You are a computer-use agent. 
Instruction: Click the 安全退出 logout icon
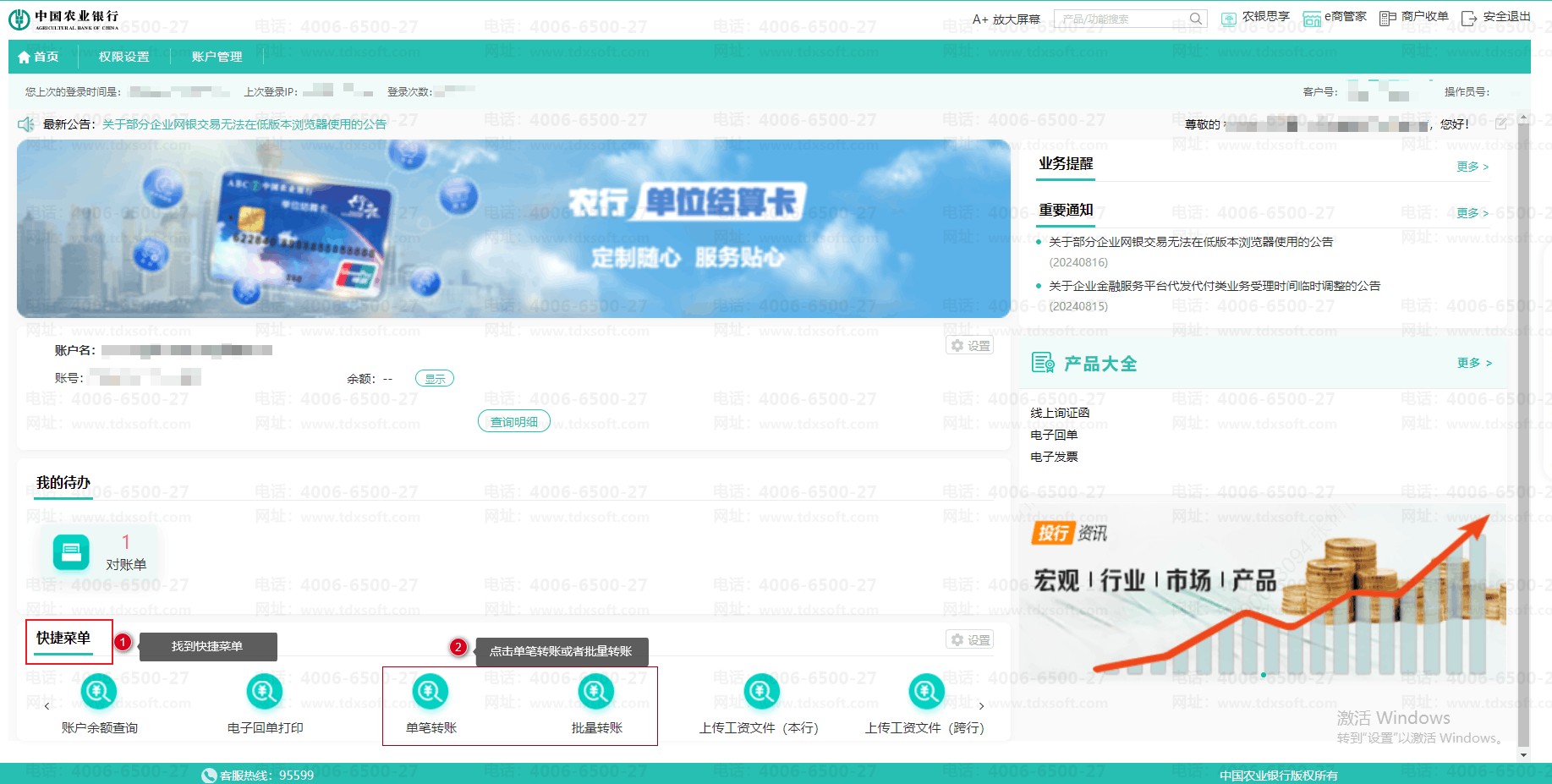pos(1469,18)
